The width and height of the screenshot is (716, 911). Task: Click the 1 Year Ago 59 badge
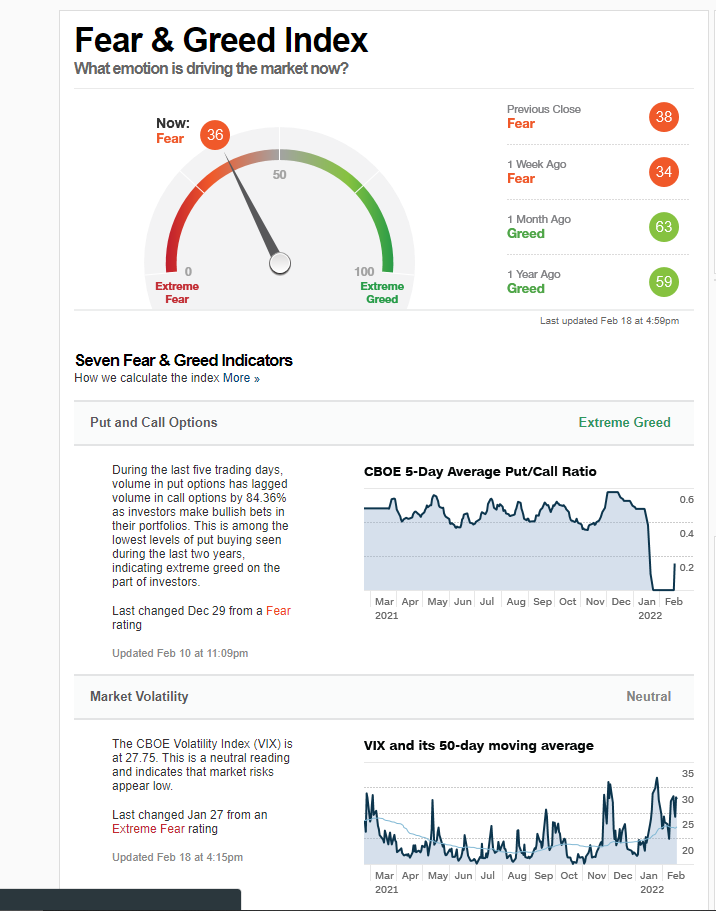(663, 282)
